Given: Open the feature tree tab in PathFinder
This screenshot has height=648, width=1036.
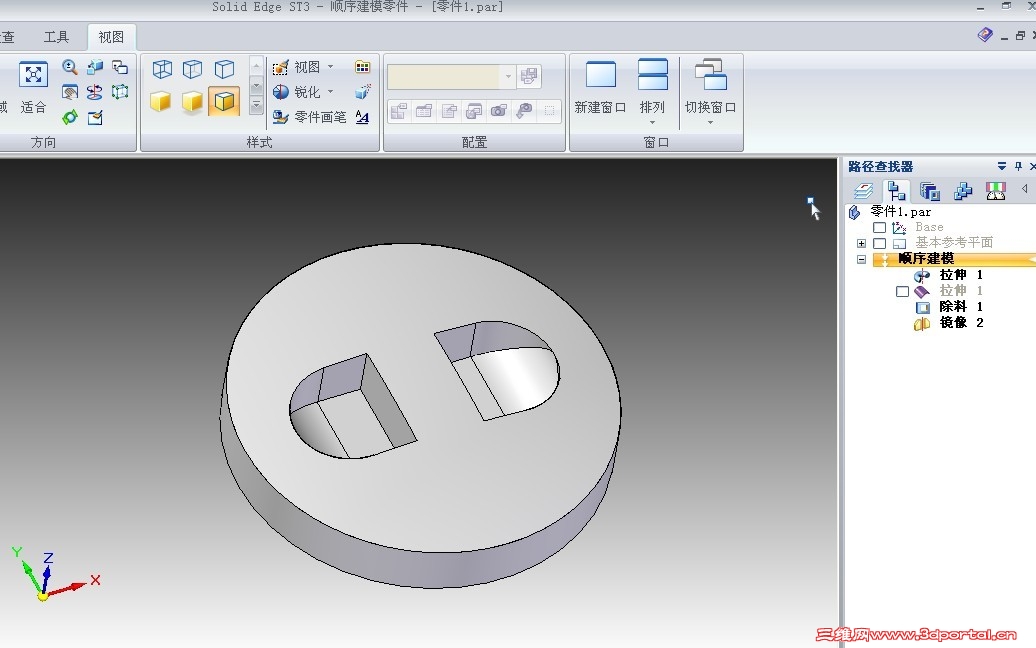Looking at the screenshot, I should pos(896,191).
